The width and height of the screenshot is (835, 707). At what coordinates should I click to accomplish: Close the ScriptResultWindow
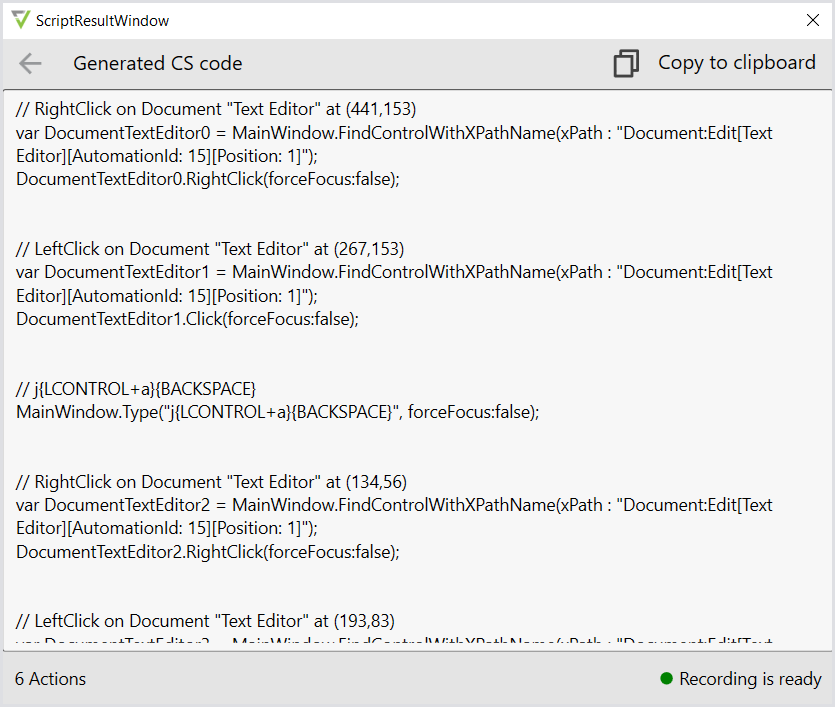[x=812, y=20]
